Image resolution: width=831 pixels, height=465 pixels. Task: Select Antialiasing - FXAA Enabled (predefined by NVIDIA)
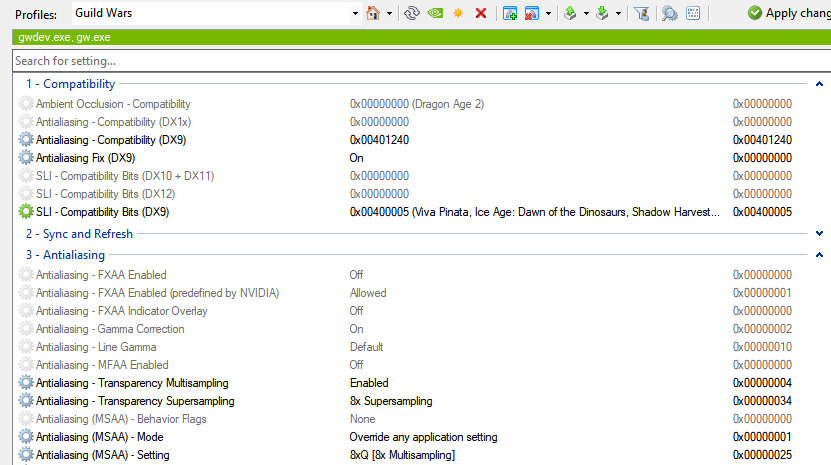(x=157, y=293)
